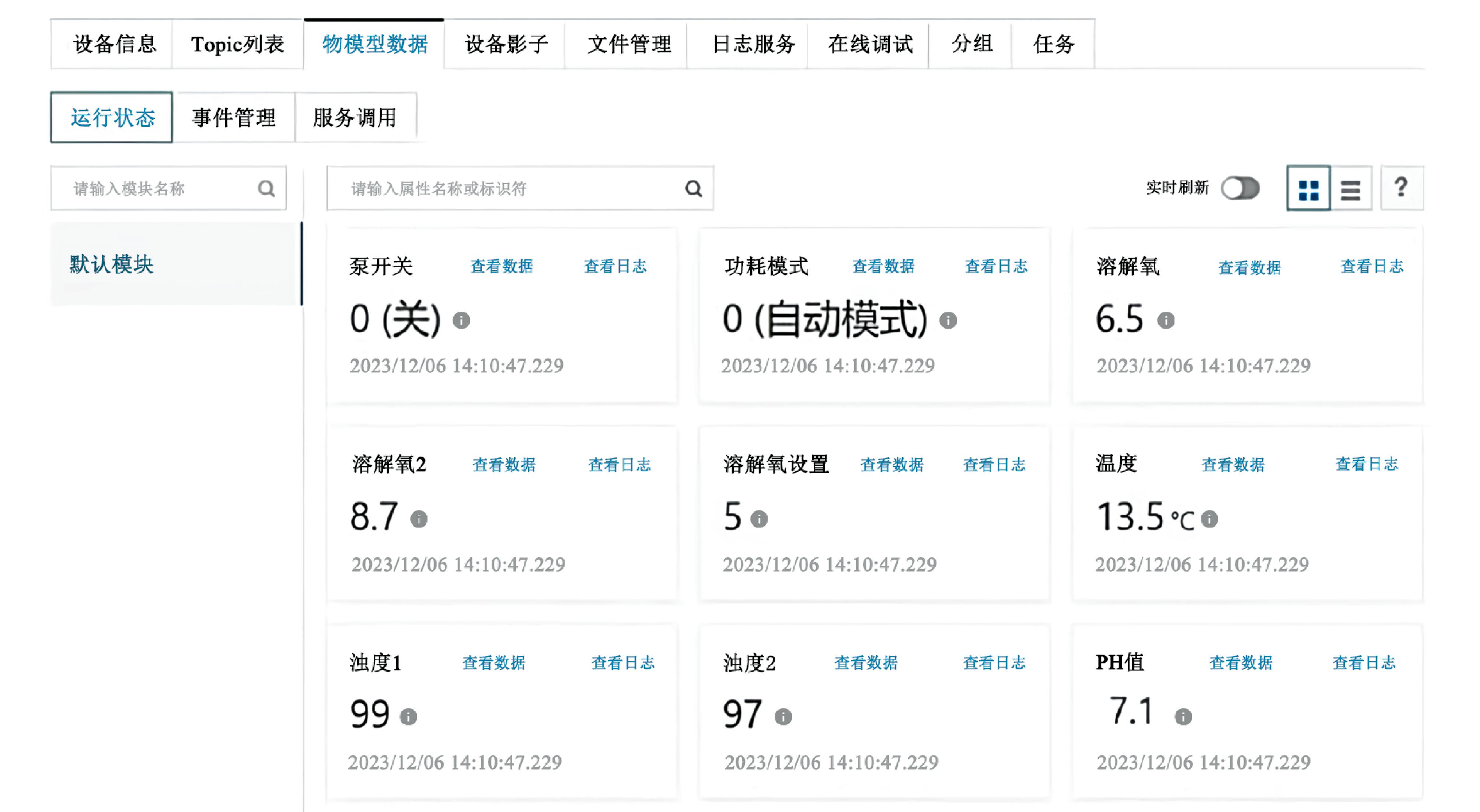Open the 设备信息 tab
This screenshot has height=812, width=1480.
tap(112, 44)
